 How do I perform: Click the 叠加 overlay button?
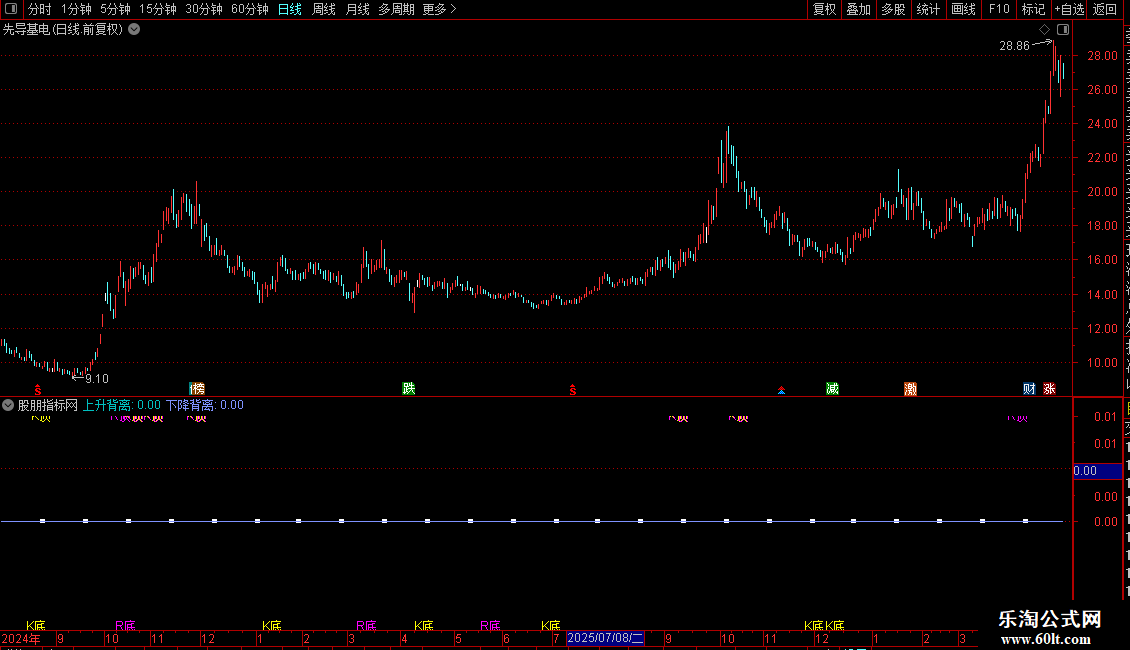(x=858, y=9)
